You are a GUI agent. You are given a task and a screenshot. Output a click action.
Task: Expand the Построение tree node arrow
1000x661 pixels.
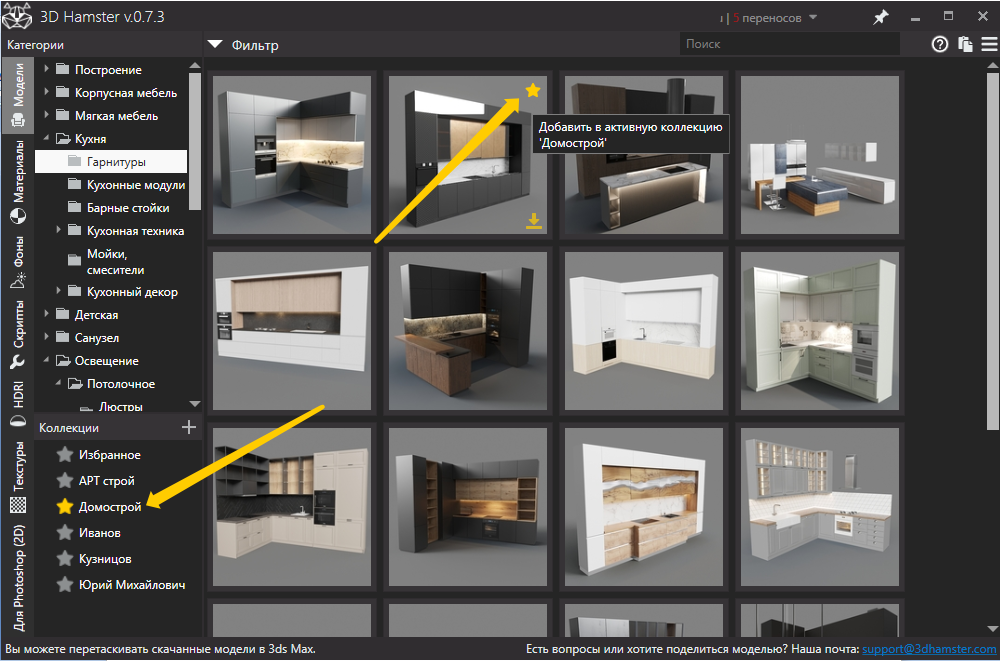point(46,69)
